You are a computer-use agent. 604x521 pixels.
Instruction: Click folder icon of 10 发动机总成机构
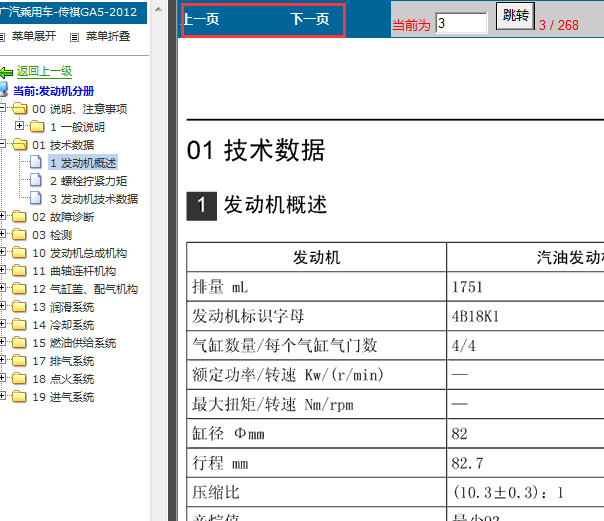(x=19, y=253)
